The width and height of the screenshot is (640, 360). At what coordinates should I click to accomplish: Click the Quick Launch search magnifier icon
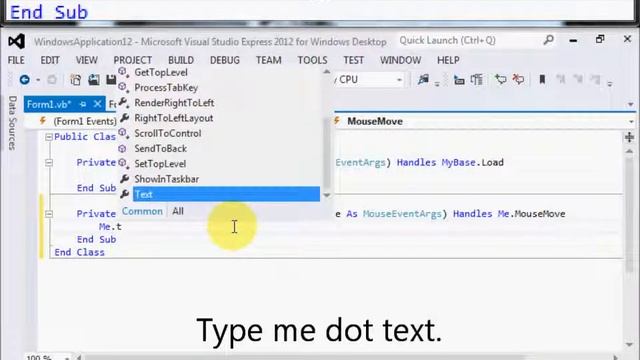tap(549, 40)
